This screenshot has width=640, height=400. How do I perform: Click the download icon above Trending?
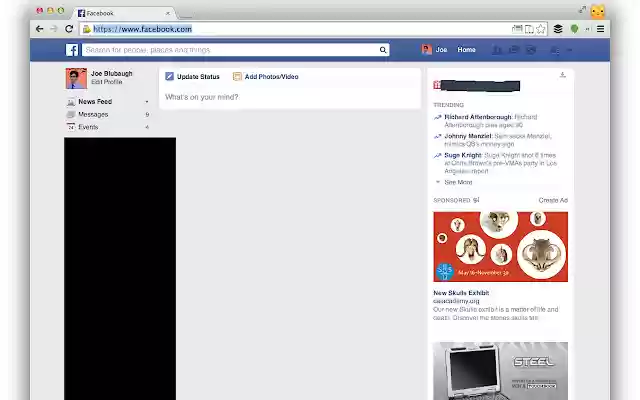tap(562, 75)
